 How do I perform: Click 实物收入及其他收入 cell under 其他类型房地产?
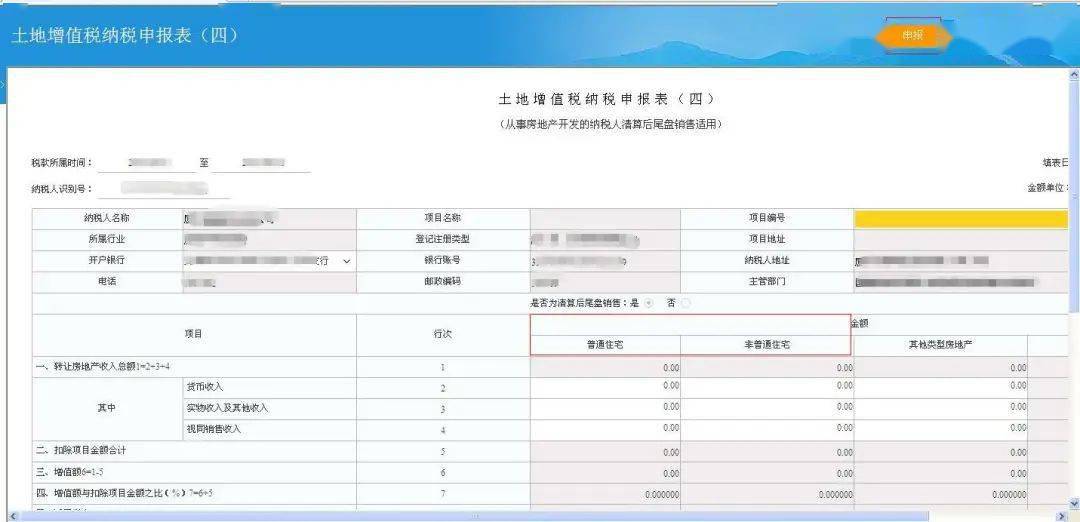click(941, 409)
